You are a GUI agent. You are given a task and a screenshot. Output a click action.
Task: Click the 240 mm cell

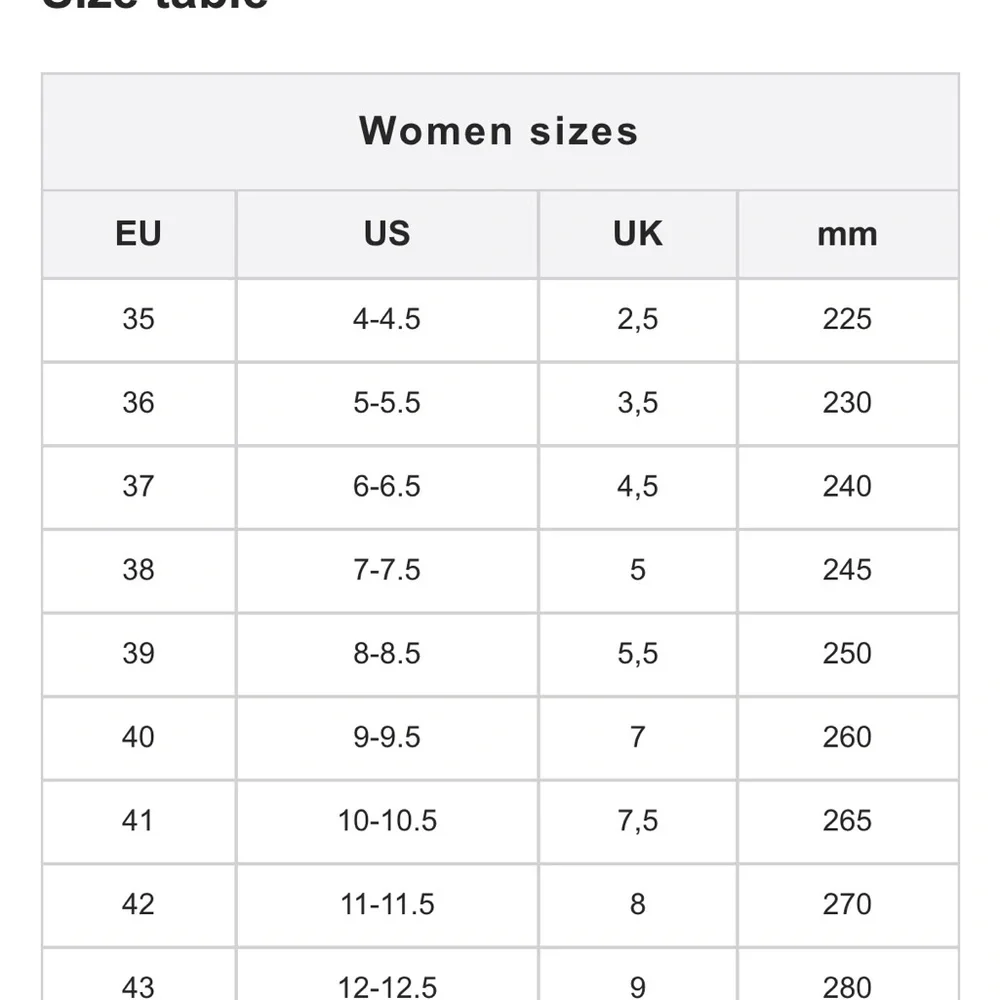[x=847, y=486]
